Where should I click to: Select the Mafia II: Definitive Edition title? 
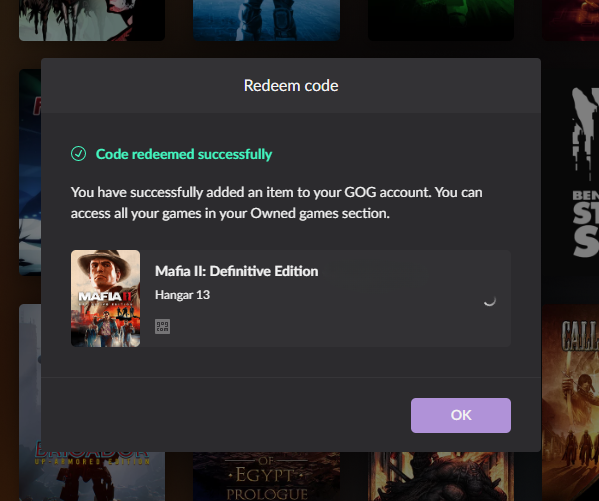236,271
